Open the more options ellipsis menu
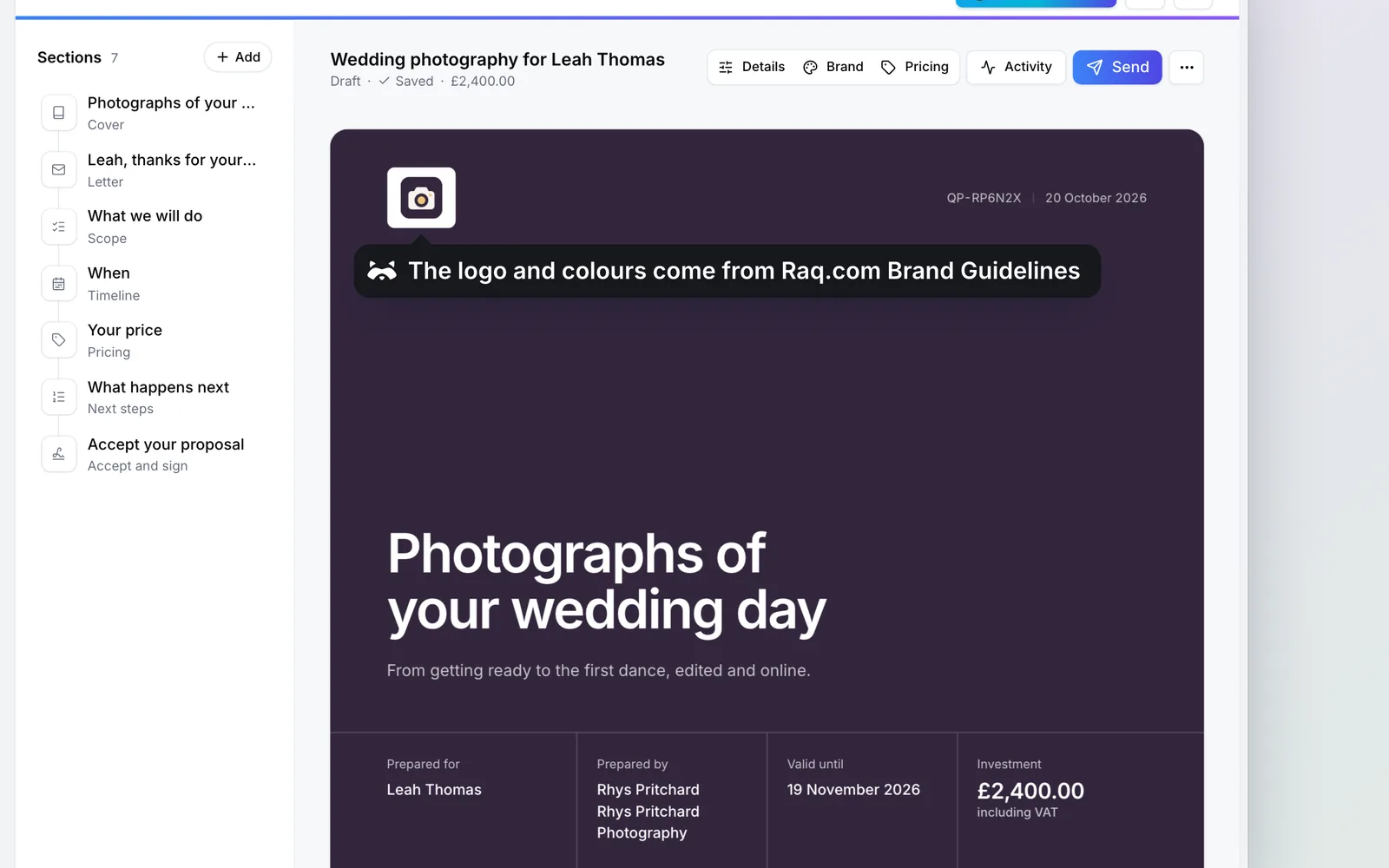Screen dimensions: 1389x868 [1186, 67]
